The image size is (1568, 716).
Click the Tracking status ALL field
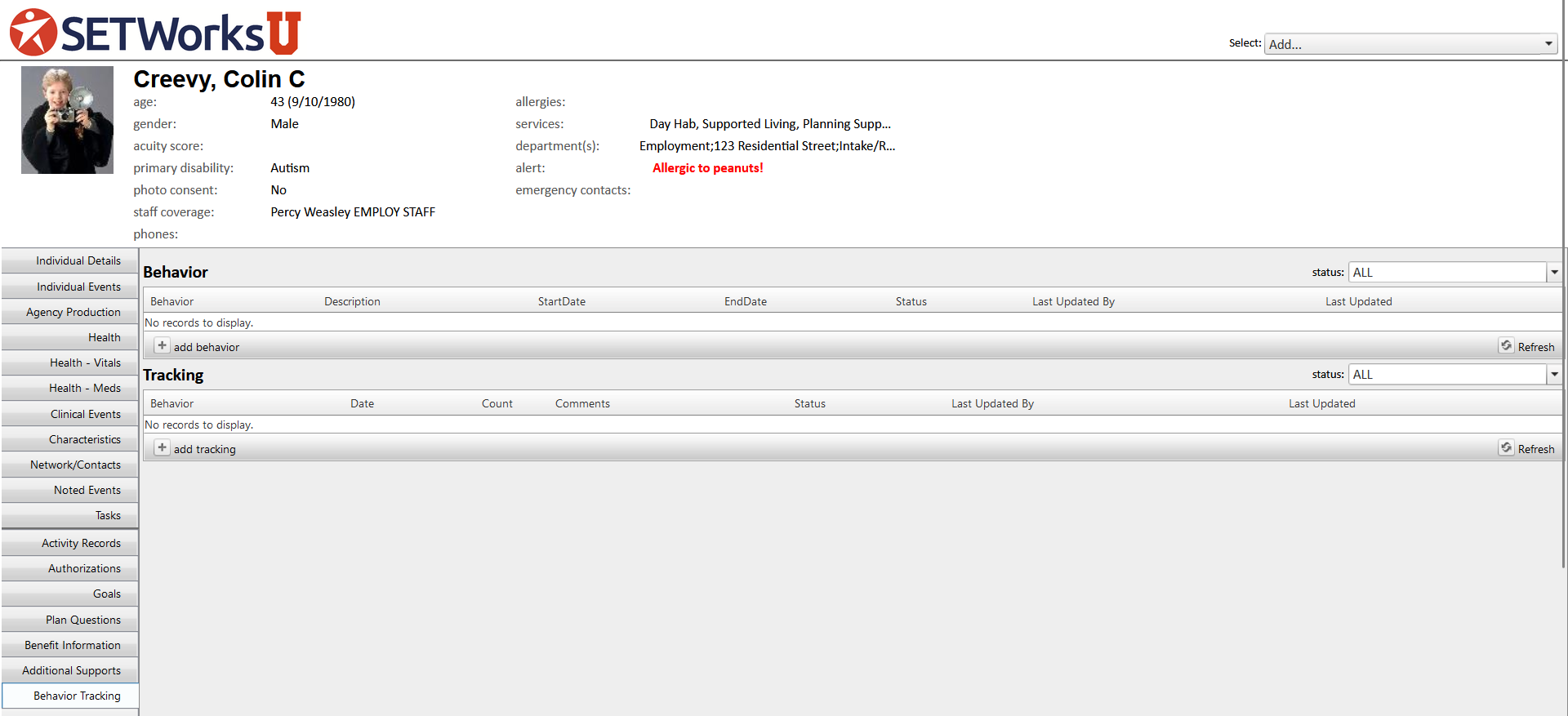tap(1447, 374)
